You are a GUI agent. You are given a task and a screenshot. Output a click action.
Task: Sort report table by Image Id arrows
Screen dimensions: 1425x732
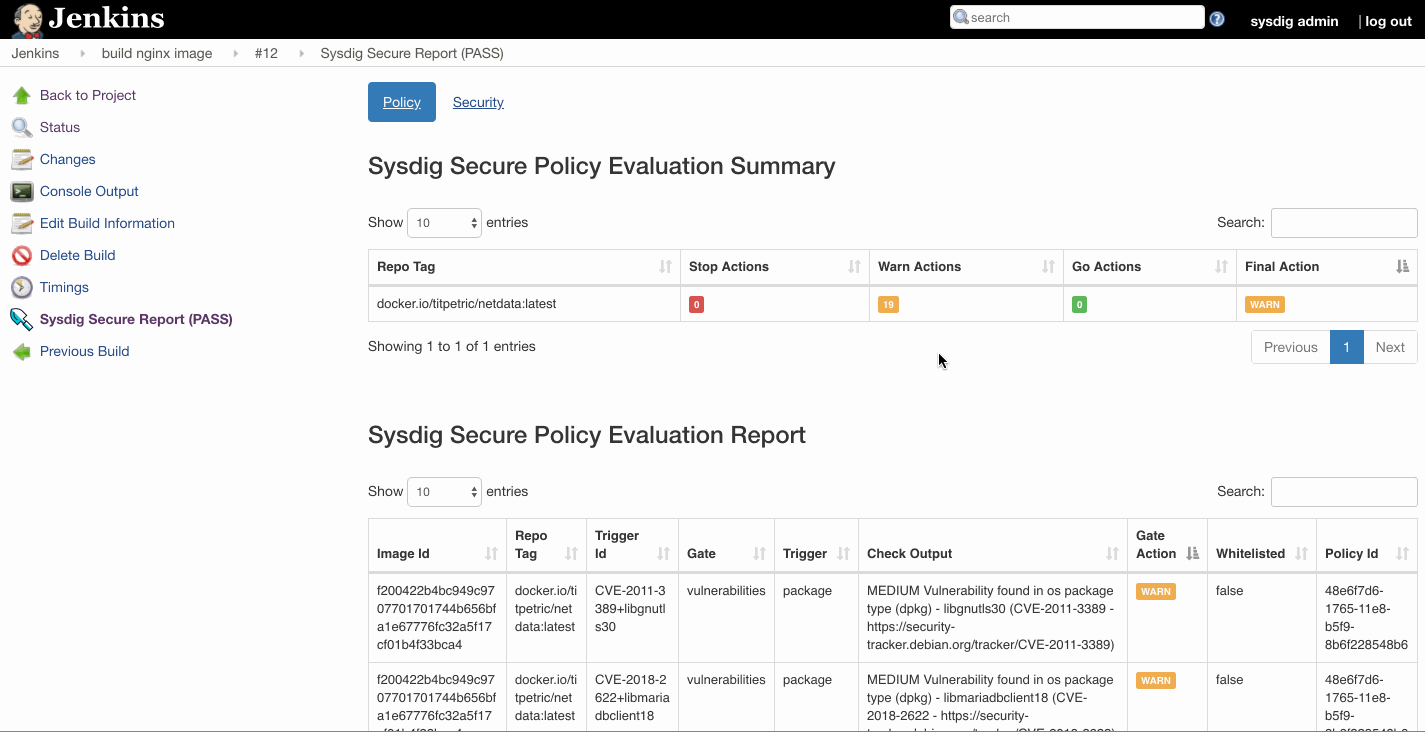click(492, 554)
